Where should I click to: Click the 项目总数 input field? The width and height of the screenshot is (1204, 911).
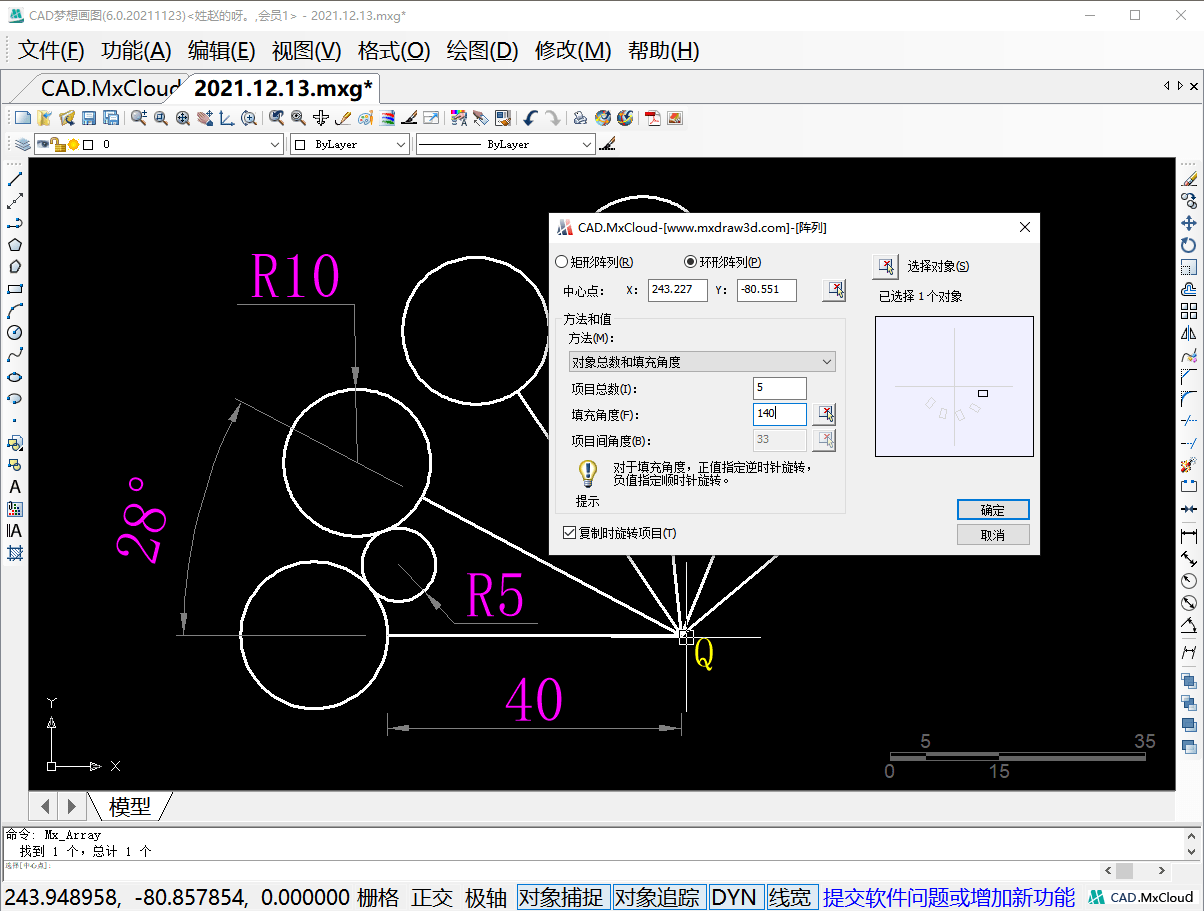click(x=779, y=388)
